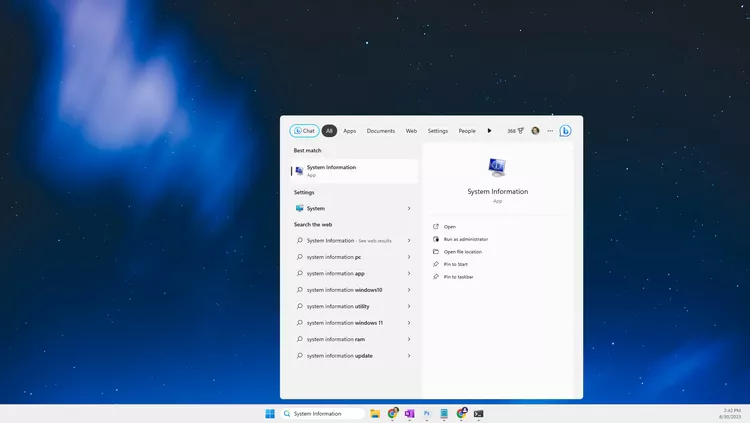Screen dimensions: 750x423
Task: Click the large System Information icon in preview pane
Action: coord(497,167)
